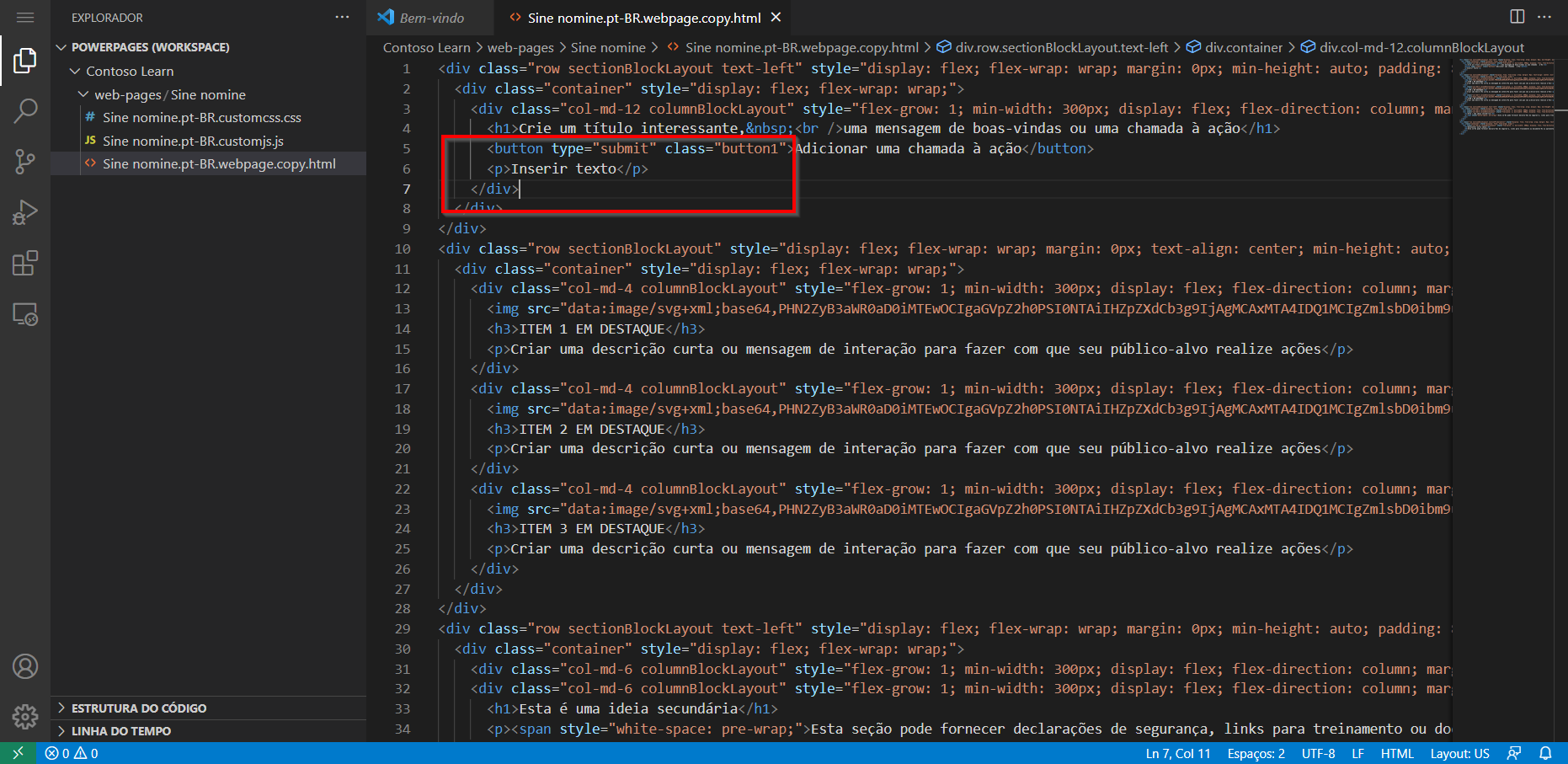Open the Accounts icon in activity bar

tap(25, 666)
